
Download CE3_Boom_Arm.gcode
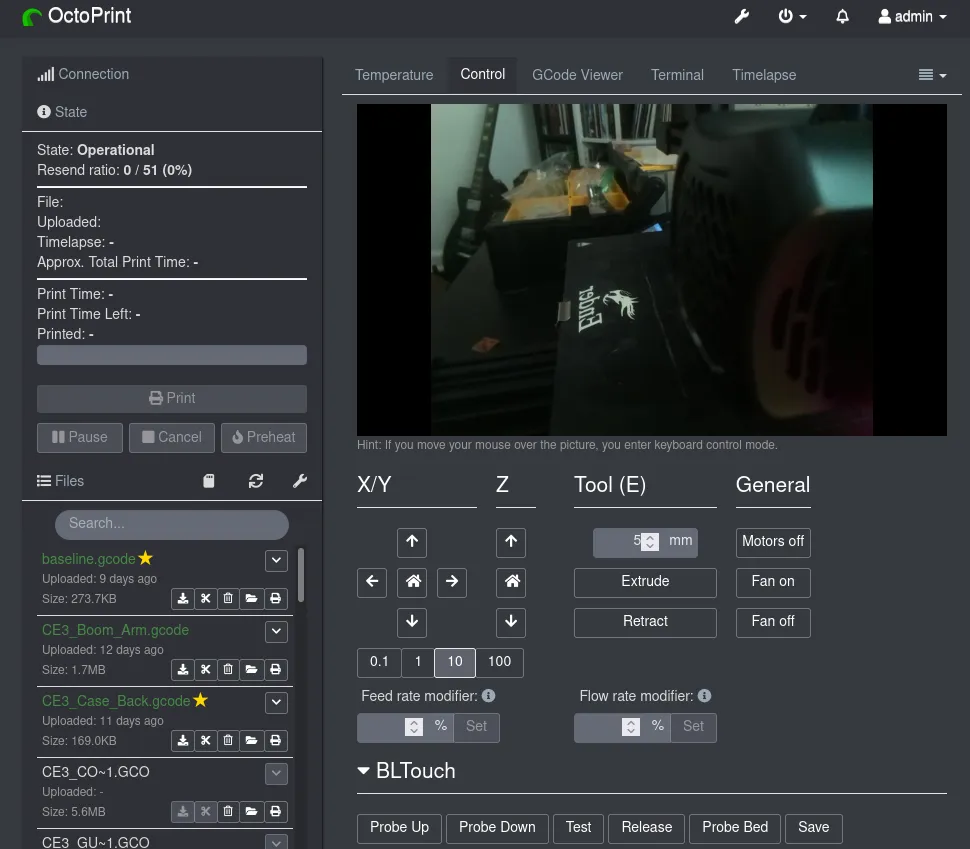point(182,670)
